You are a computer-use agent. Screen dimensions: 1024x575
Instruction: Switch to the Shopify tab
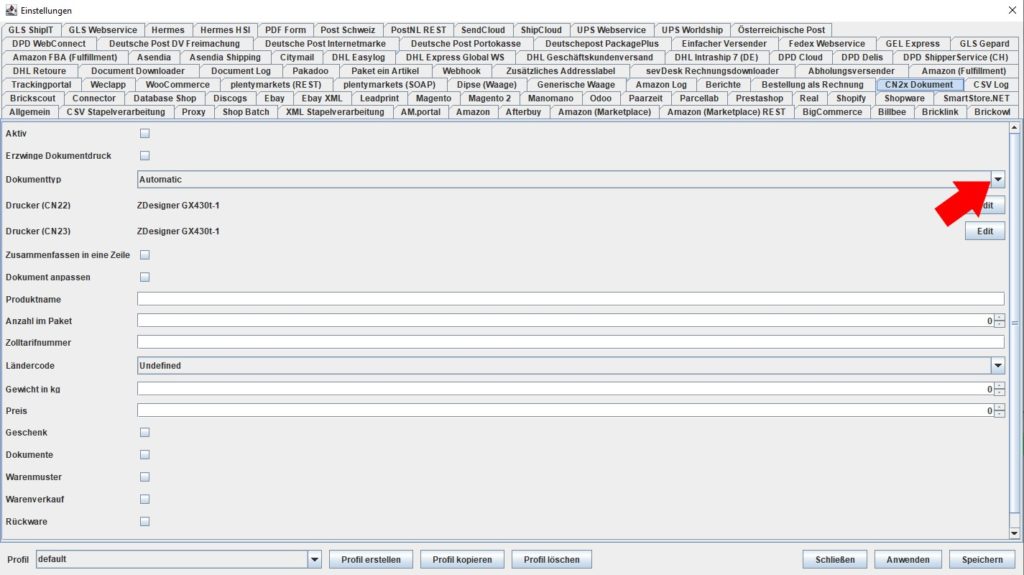[x=851, y=99]
